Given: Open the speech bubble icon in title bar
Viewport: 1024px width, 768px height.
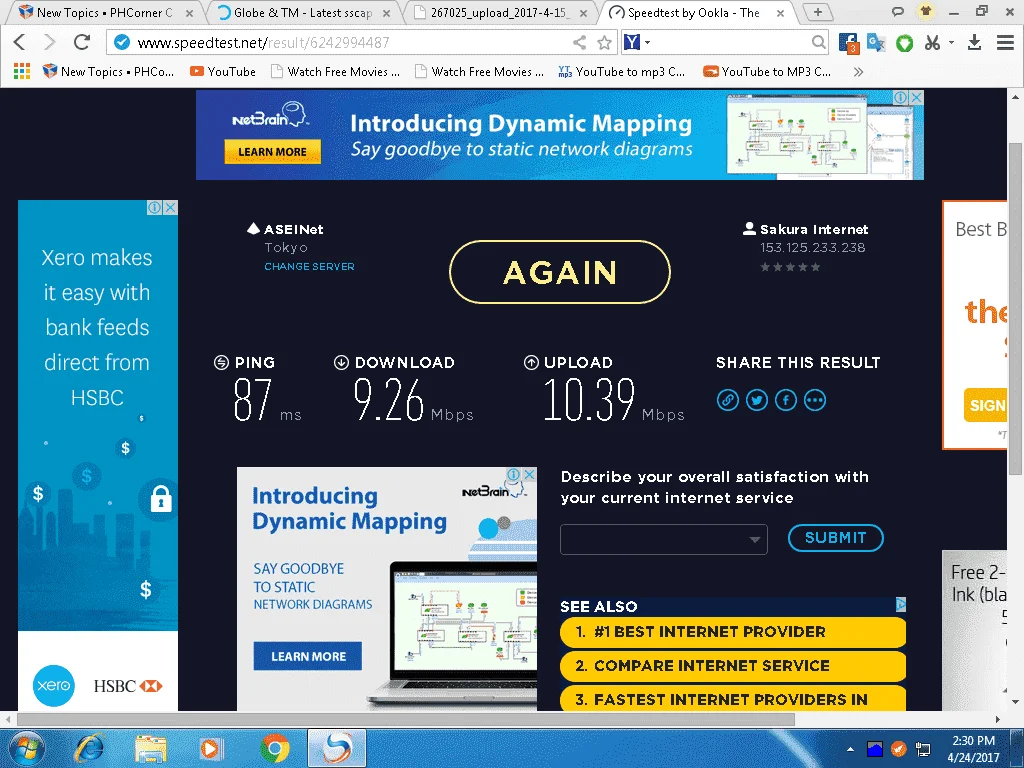Looking at the screenshot, I should click(x=898, y=11).
